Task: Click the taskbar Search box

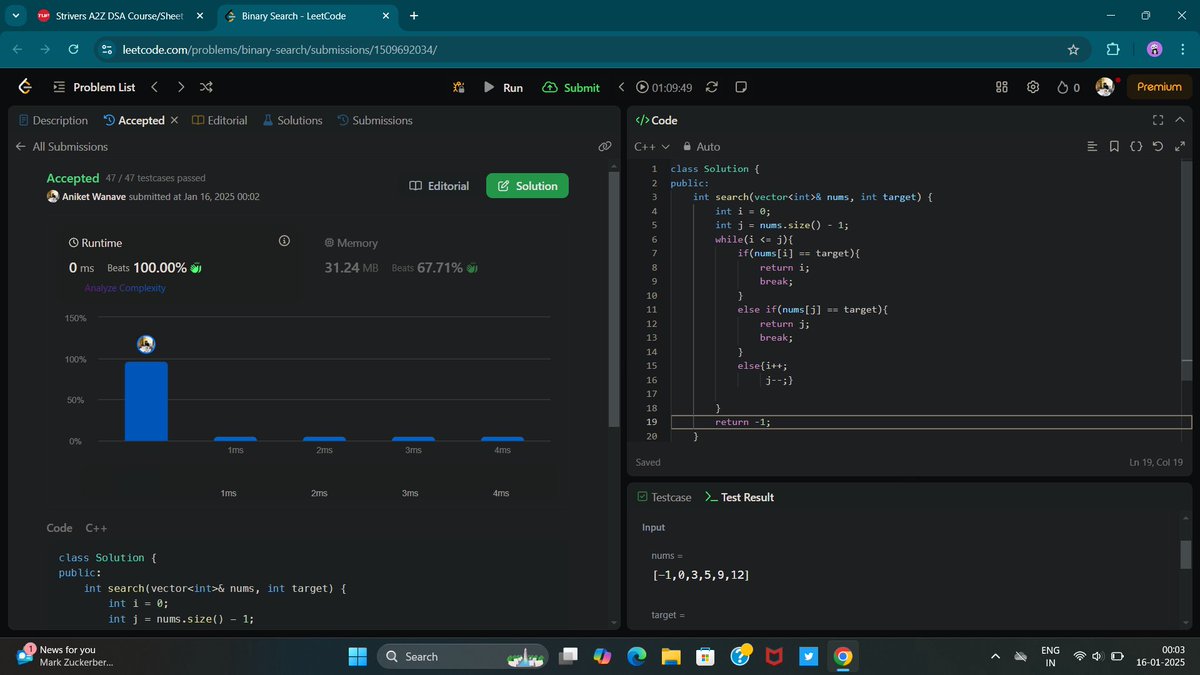Action: [462, 656]
